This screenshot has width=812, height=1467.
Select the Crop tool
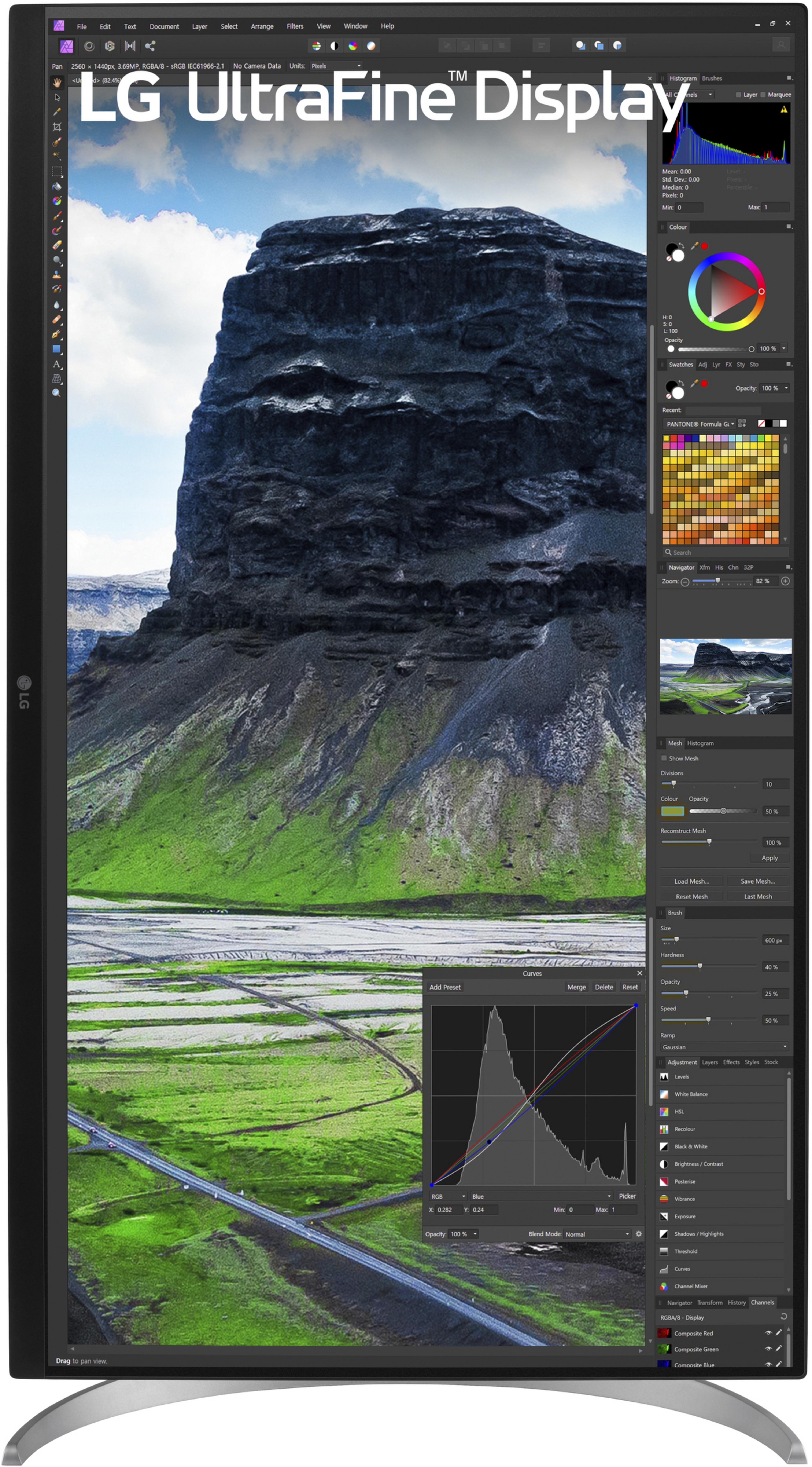[x=57, y=127]
